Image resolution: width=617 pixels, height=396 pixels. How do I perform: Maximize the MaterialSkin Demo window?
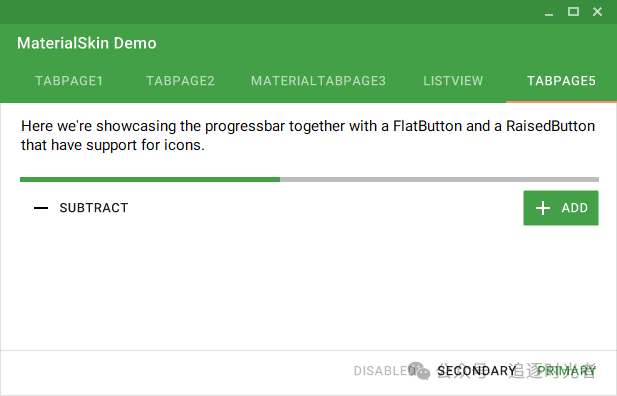click(x=573, y=11)
